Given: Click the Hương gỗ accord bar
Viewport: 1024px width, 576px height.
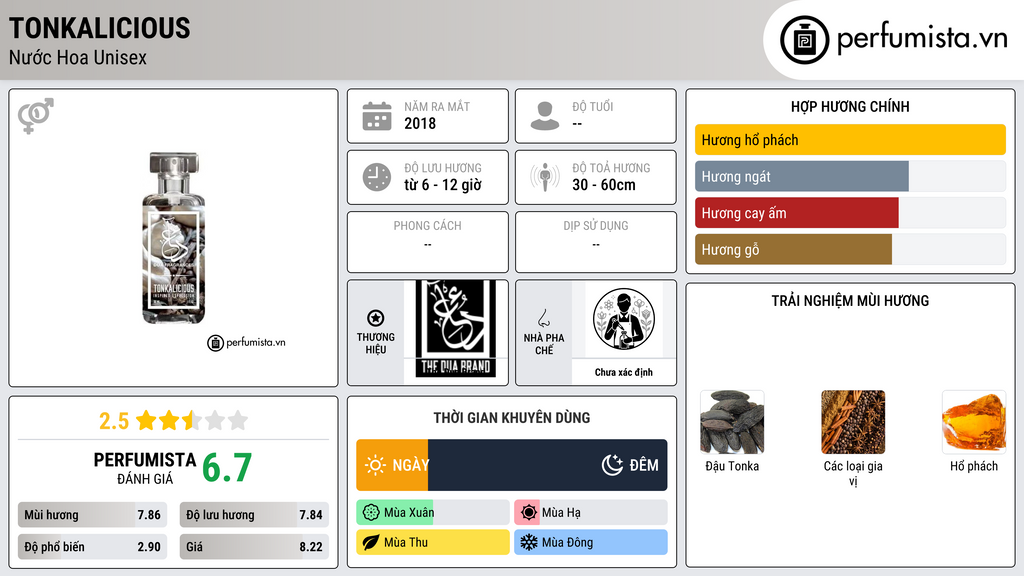Looking at the screenshot, I should [850, 249].
